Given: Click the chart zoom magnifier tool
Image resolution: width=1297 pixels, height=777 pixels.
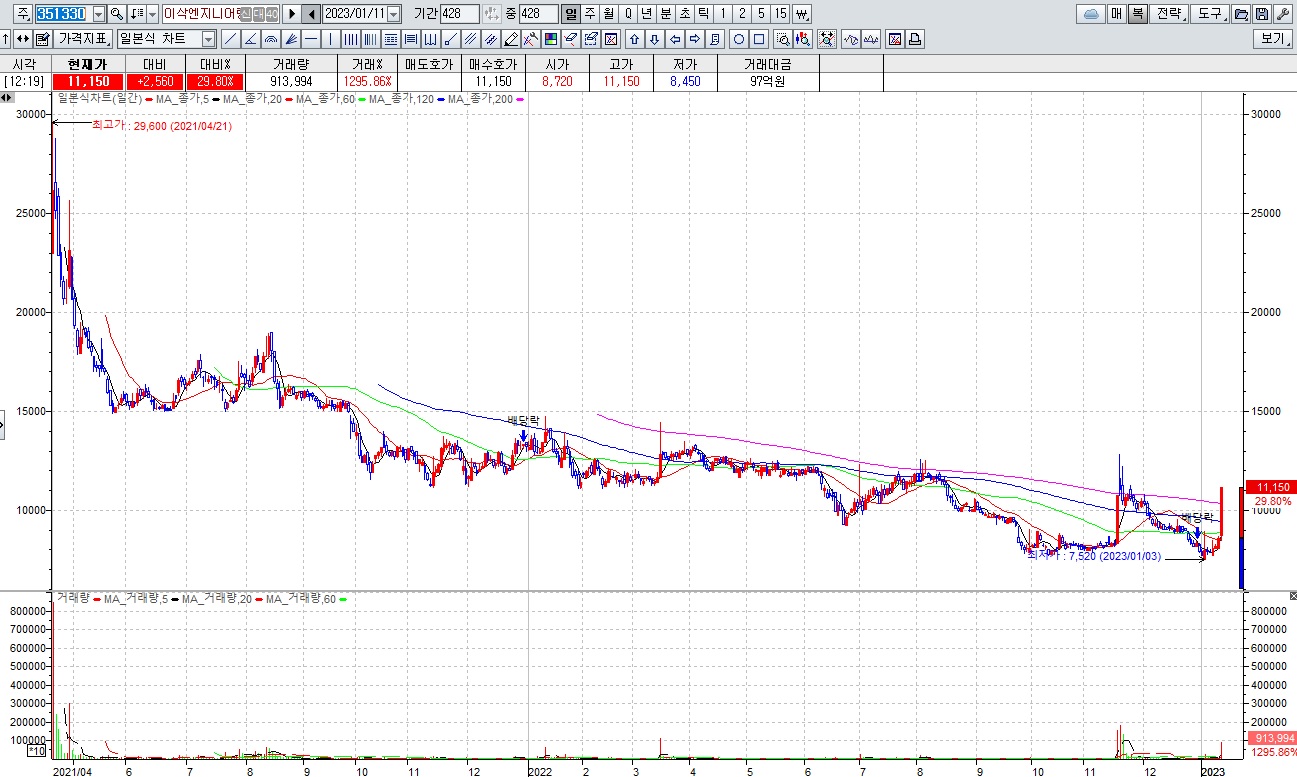Looking at the screenshot, I should click(x=784, y=39).
